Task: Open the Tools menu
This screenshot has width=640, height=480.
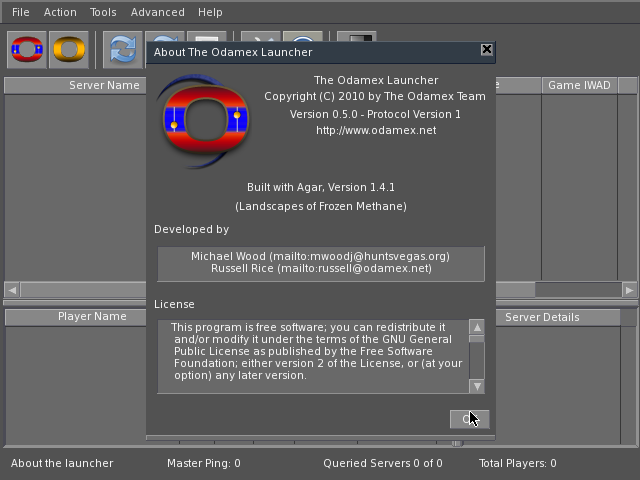Action: click(x=103, y=12)
